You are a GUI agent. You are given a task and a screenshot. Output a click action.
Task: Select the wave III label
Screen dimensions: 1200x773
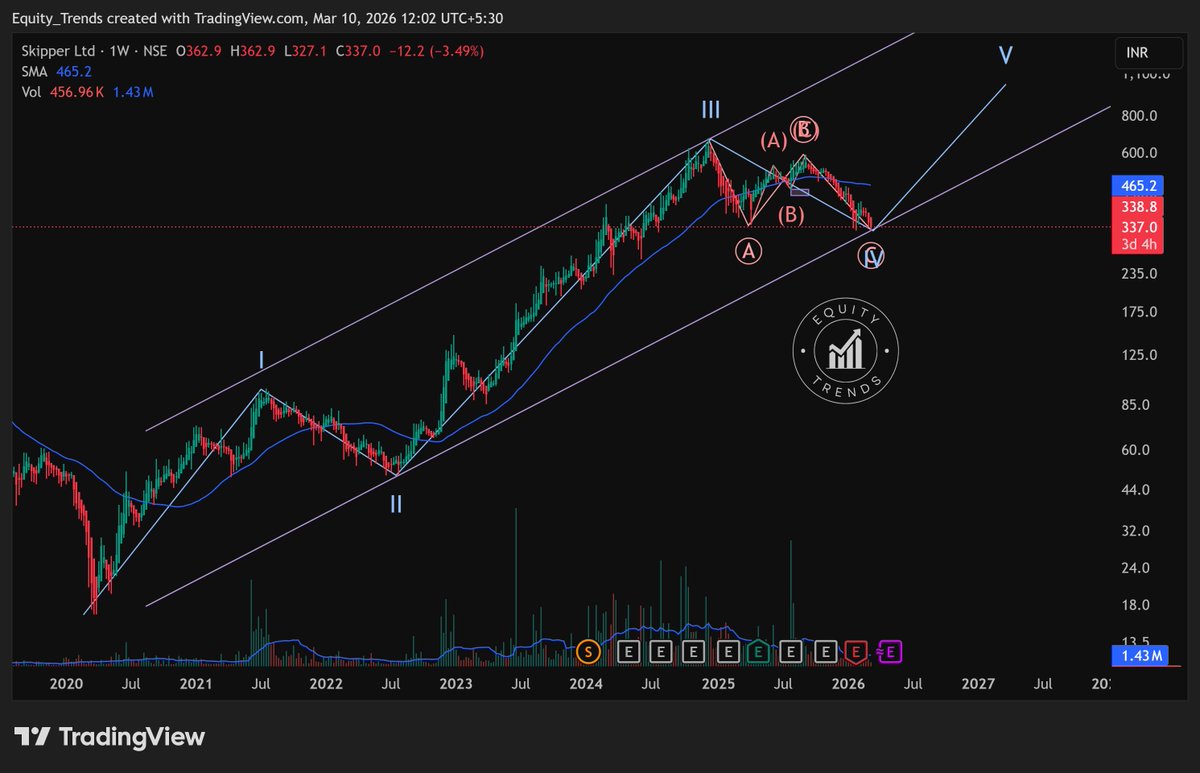[710, 110]
